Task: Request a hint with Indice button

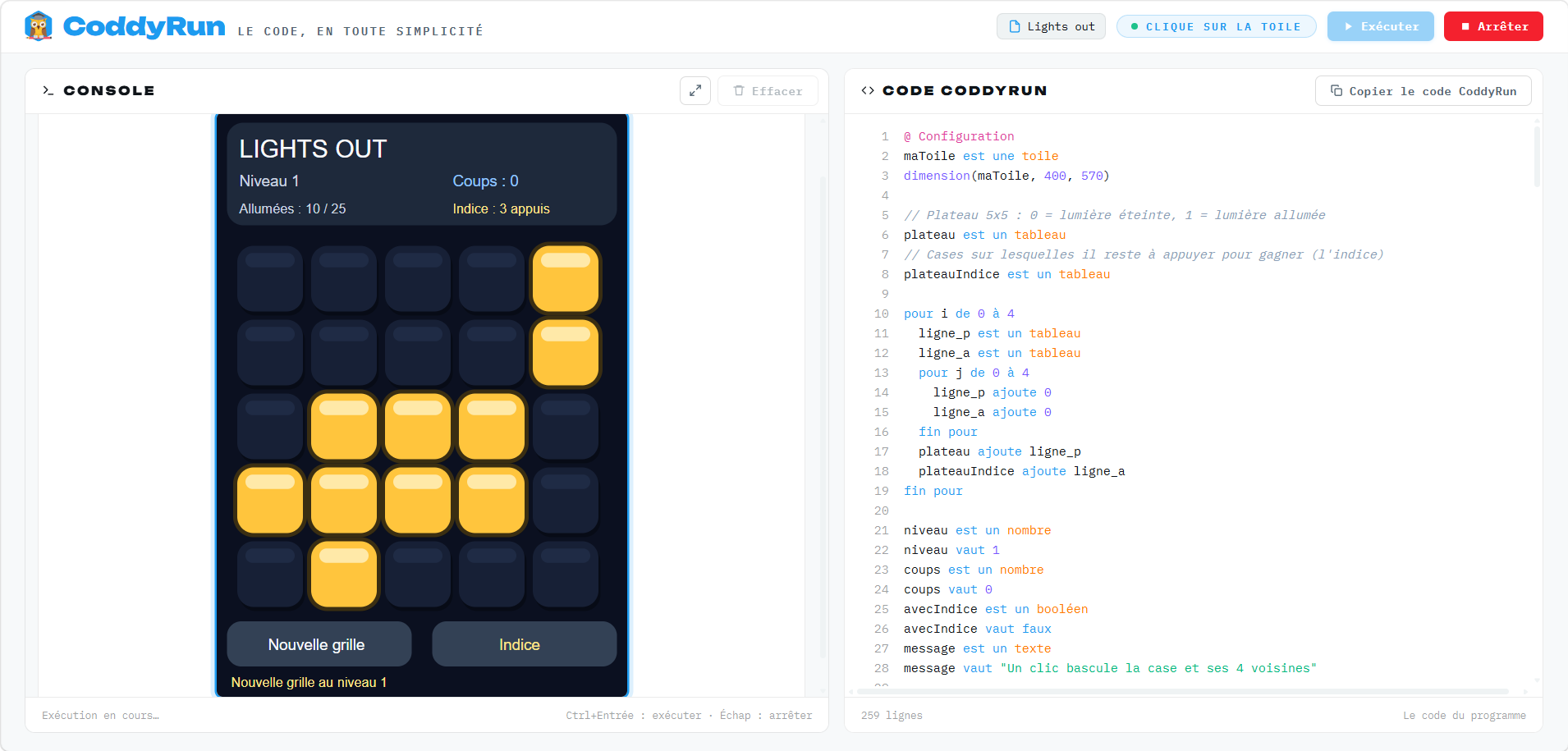Action: (524, 644)
